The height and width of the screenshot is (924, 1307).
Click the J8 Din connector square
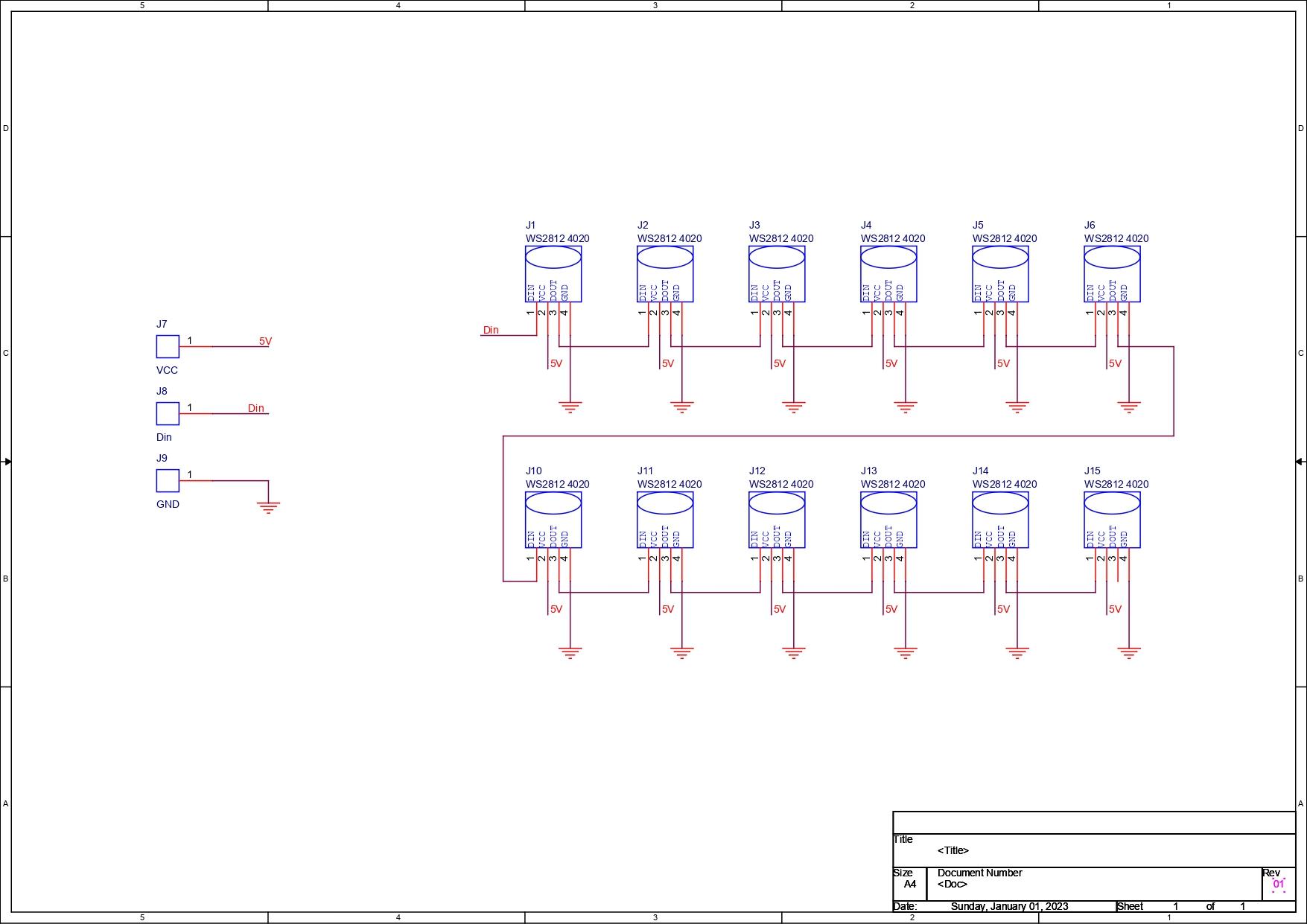point(168,413)
